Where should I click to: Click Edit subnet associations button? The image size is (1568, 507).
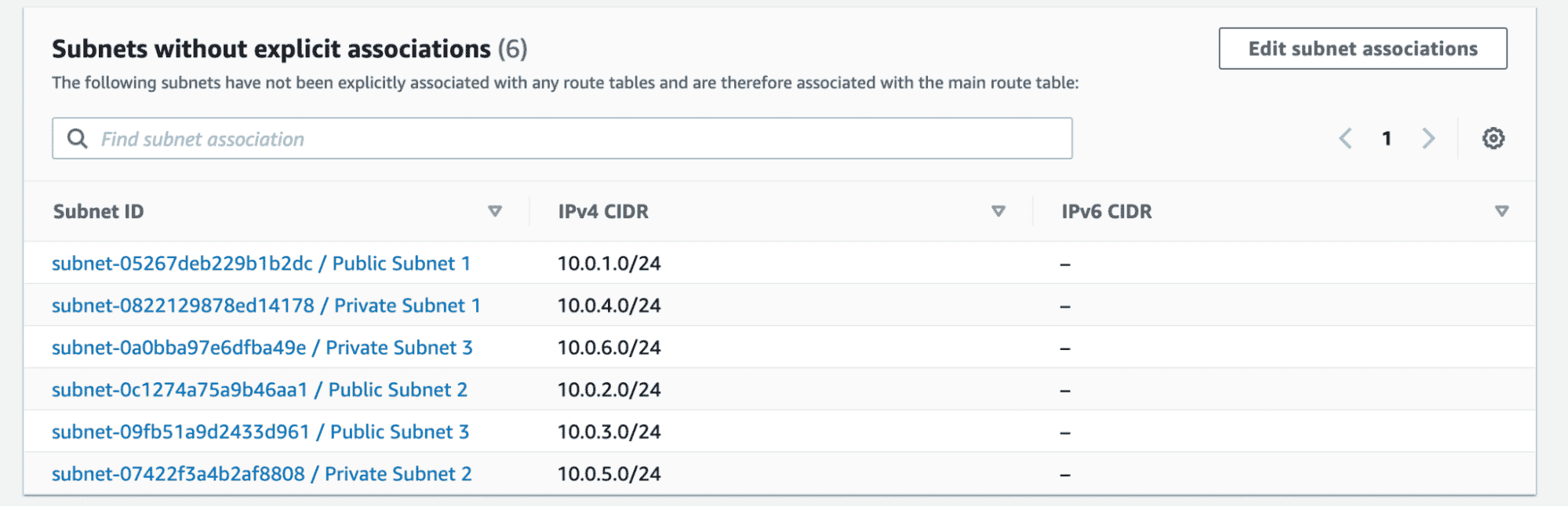point(1362,49)
